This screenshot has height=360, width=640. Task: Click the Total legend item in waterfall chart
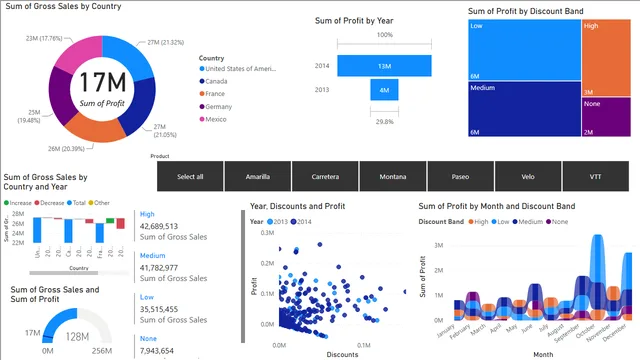click(x=76, y=203)
